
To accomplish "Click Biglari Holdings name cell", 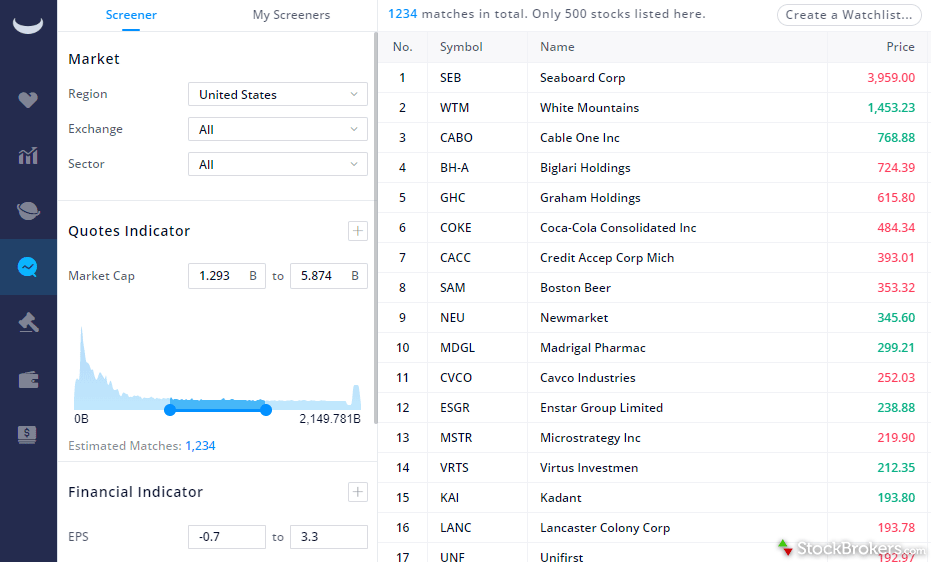I will point(585,168).
